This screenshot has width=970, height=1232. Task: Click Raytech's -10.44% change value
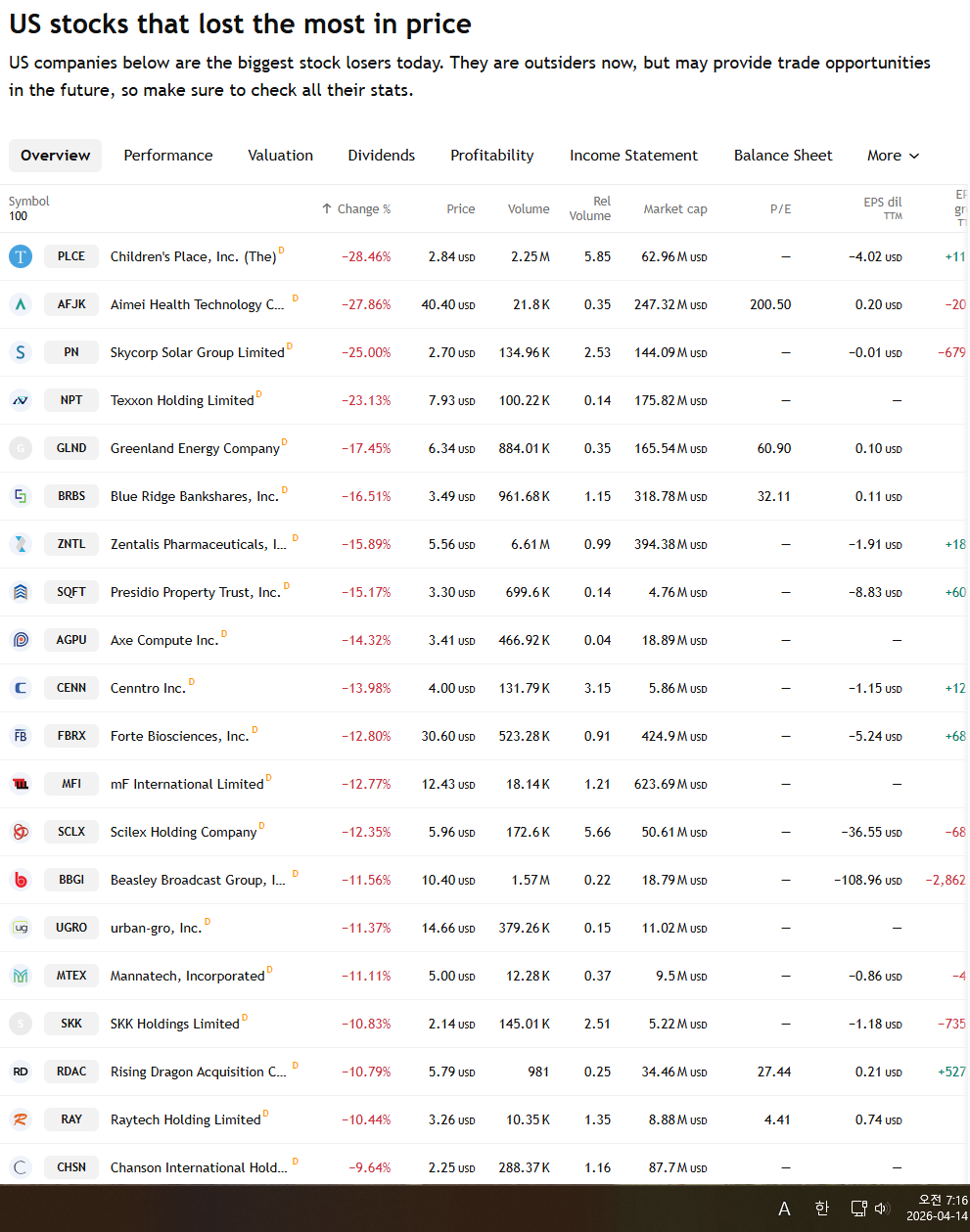[x=366, y=1119]
